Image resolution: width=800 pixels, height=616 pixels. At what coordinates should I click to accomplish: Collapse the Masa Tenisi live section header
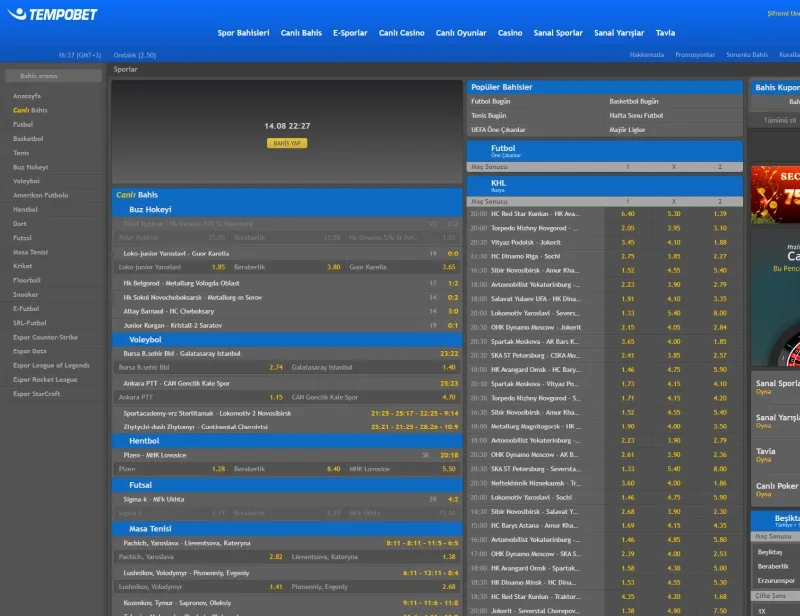[287, 529]
